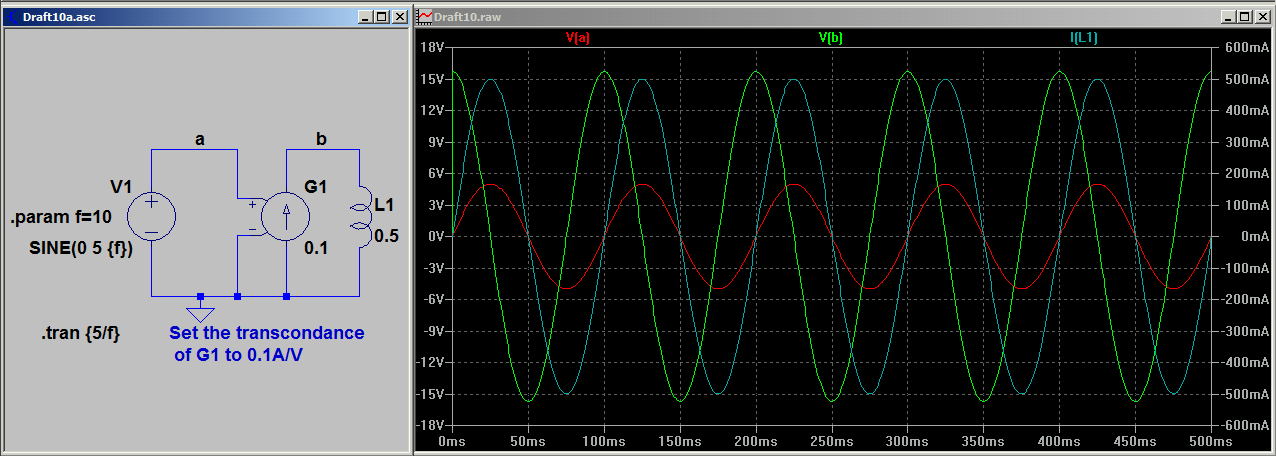Click the L1 component label
The image size is (1276, 456).
pyautogui.click(x=384, y=205)
